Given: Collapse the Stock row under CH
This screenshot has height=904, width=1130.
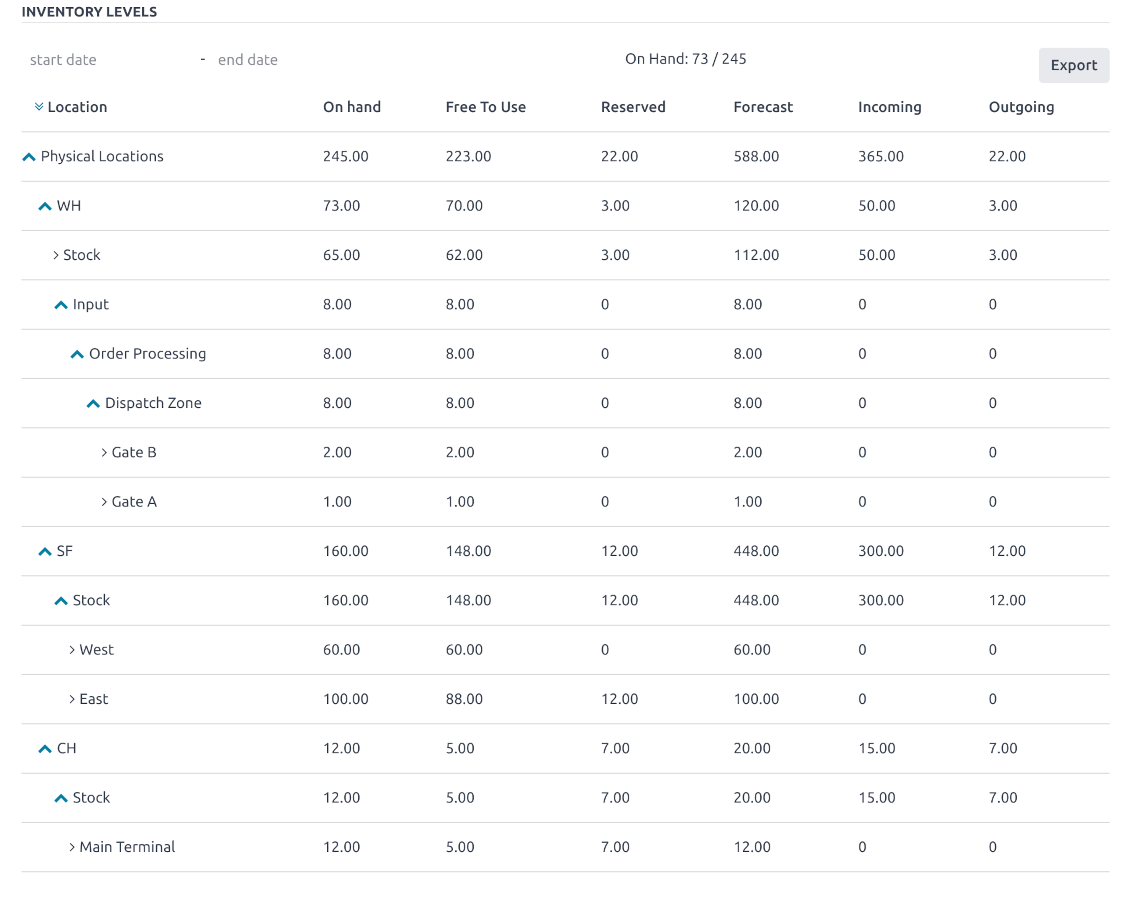Looking at the screenshot, I should tap(61, 798).
